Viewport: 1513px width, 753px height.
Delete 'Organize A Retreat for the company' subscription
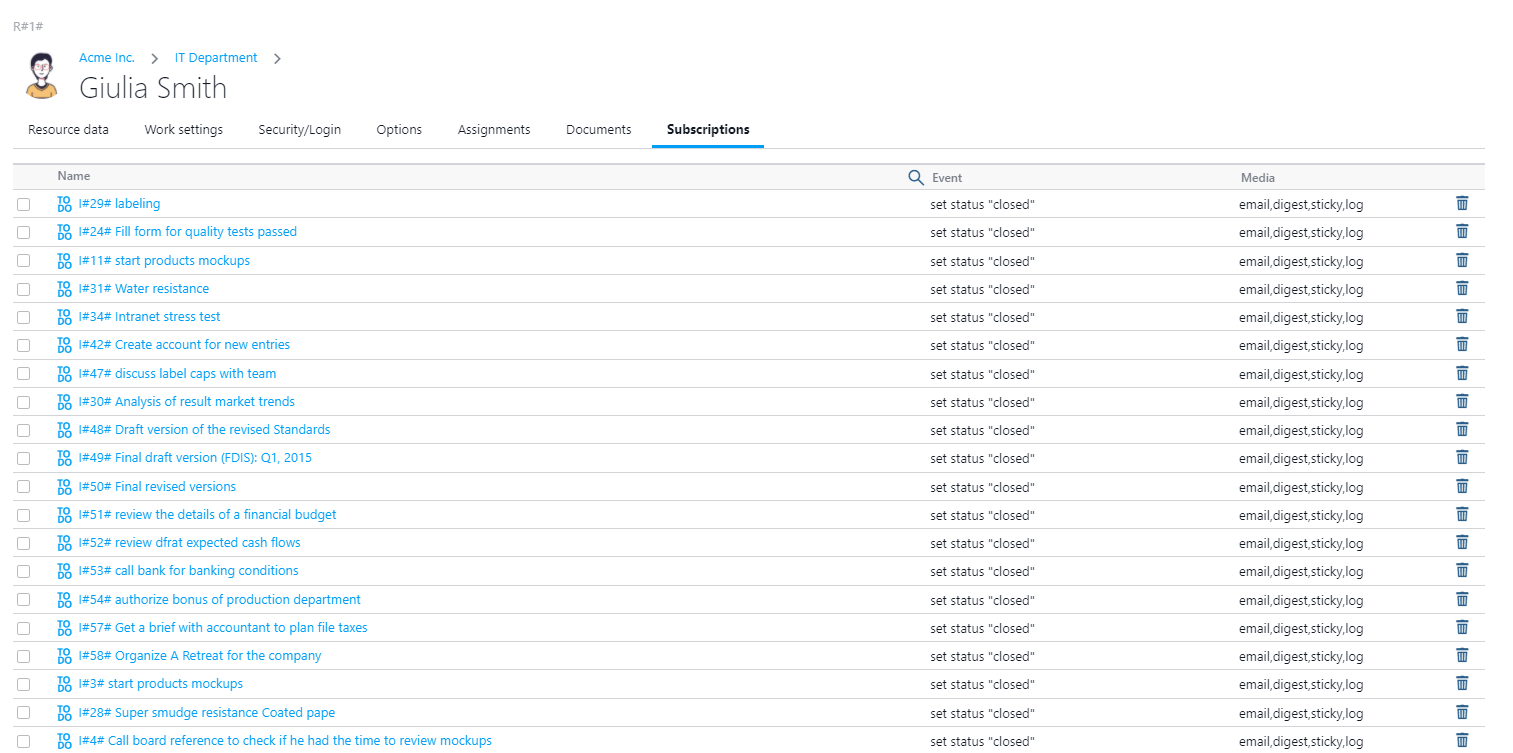click(x=1461, y=655)
